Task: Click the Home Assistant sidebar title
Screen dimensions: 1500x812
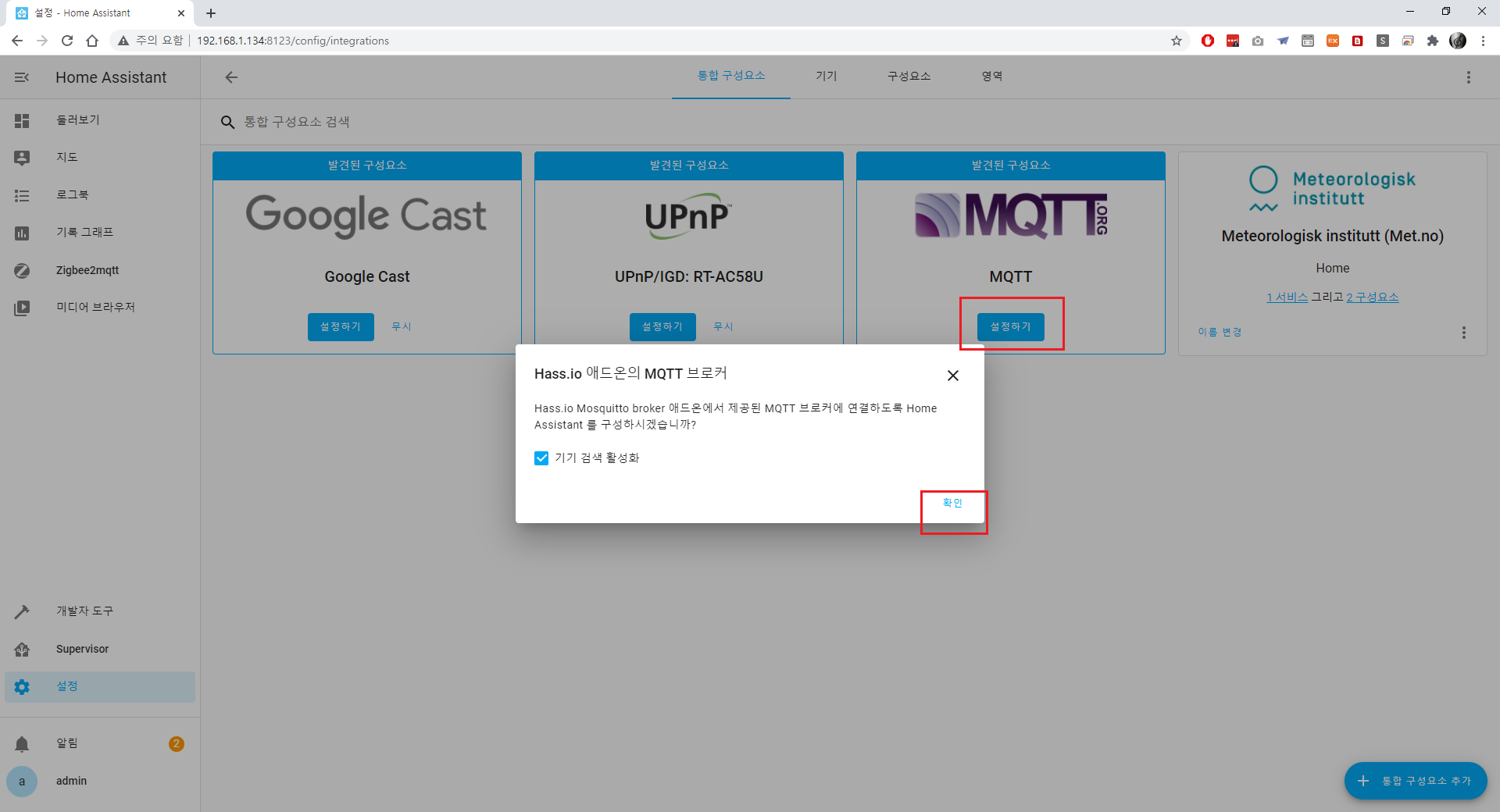Action: (111, 77)
